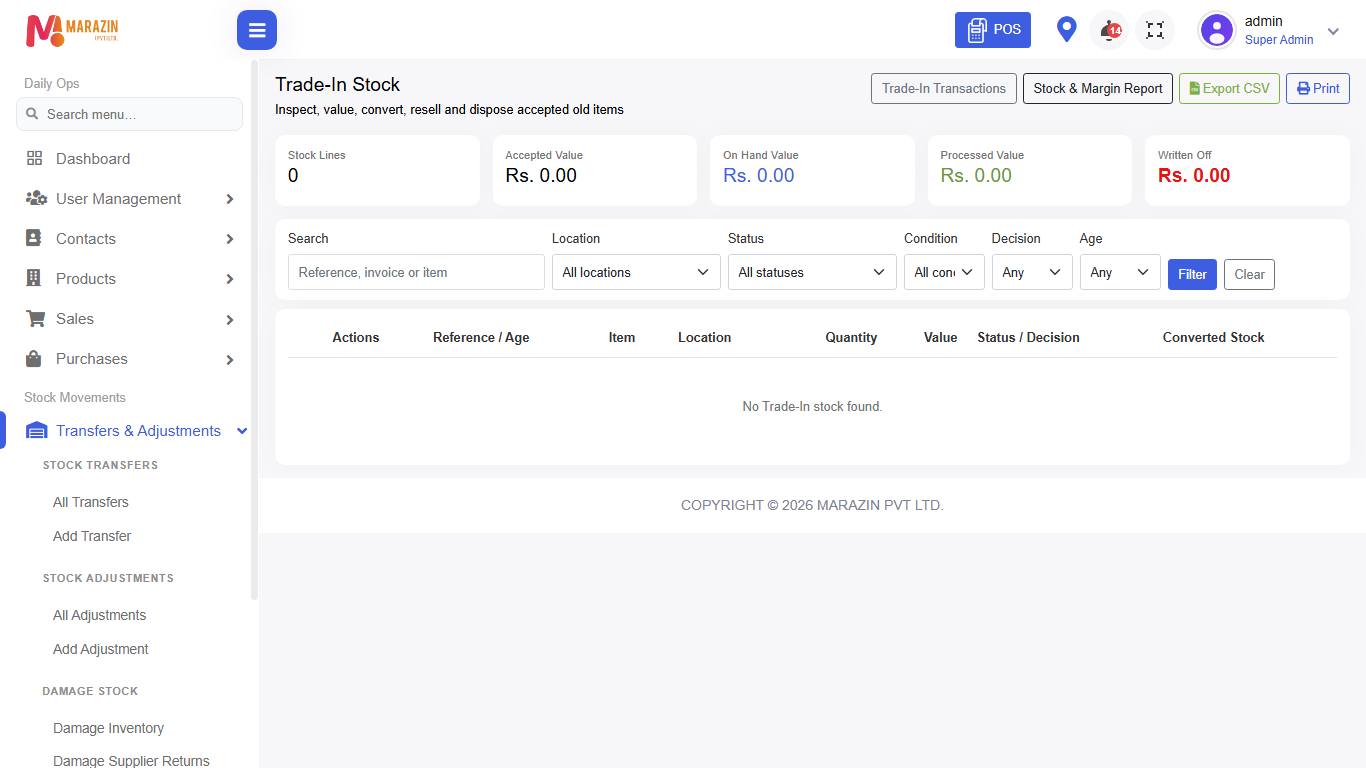Open the All statuses dropdown
The width and height of the screenshot is (1366, 768).
(812, 272)
